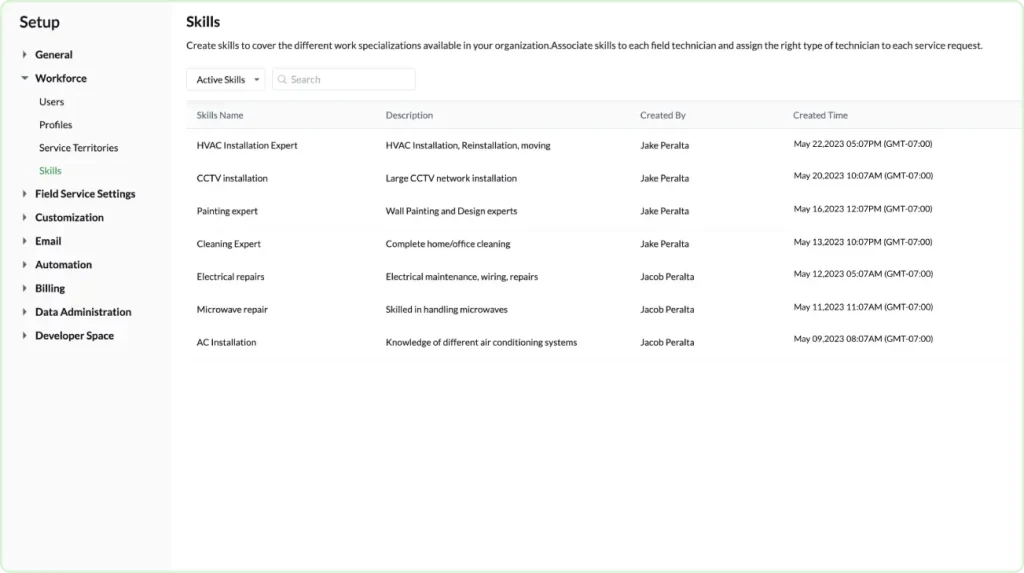Viewport: 1024px width, 573px height.
Task: Sort by Skills Name column header
Action: pyautogui.click(x=220, y=116)
